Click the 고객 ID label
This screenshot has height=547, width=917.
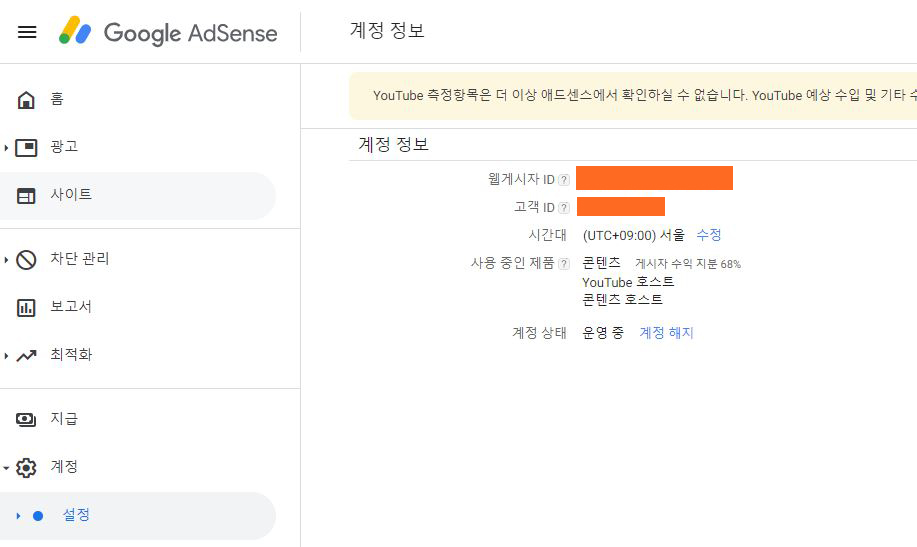tap(534, 207)
